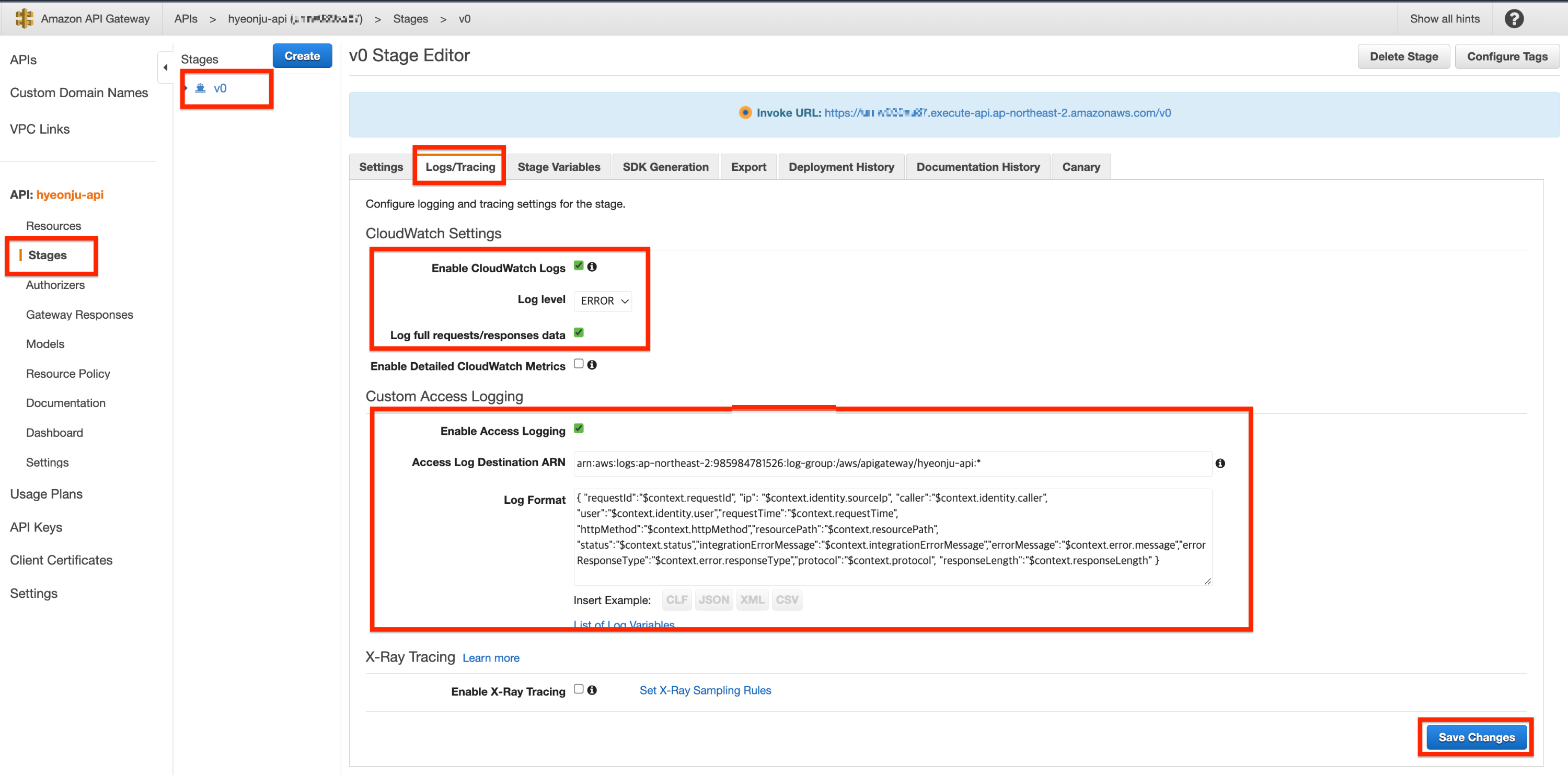1568x775 pixels.
Task: Open Authorizers under hyeonju-api
Action: tap(55, 285)
